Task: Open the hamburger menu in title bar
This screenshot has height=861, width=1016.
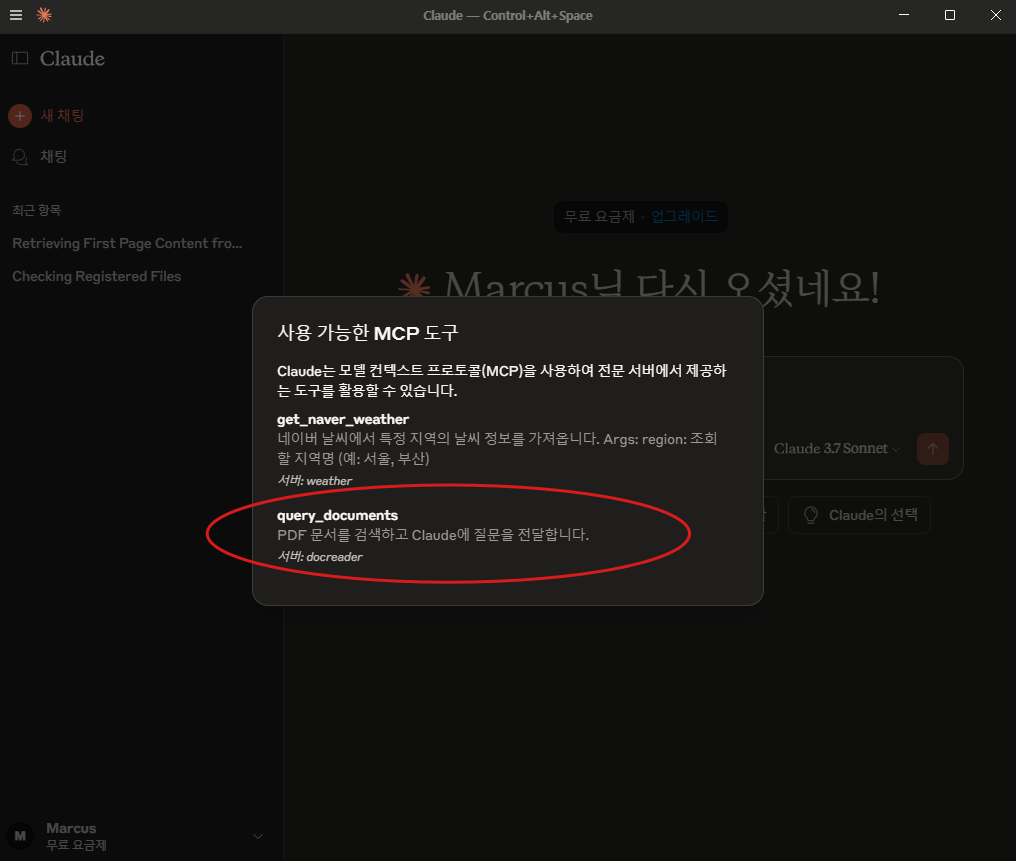Action: [16, 15]
